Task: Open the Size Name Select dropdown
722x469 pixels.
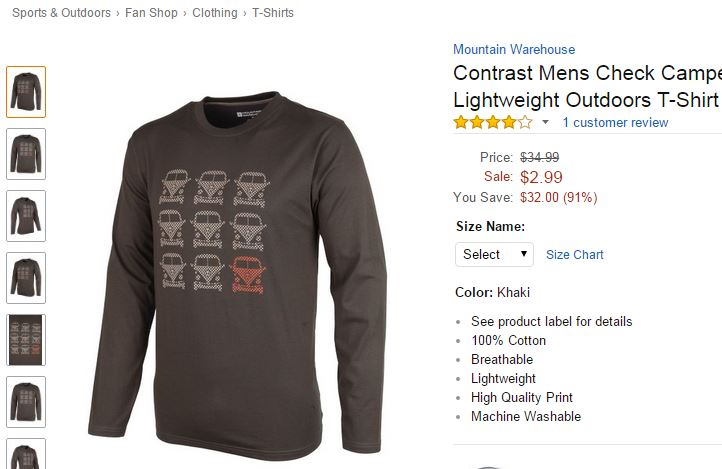Action: [494, 255]
